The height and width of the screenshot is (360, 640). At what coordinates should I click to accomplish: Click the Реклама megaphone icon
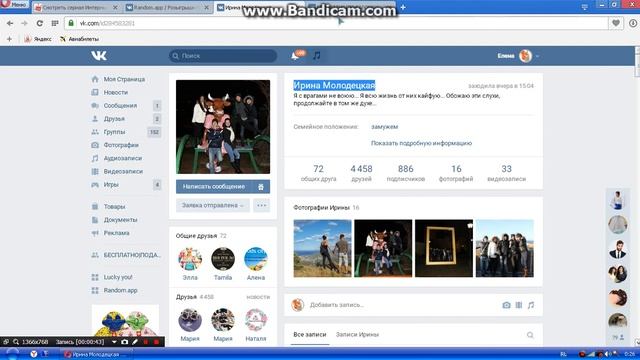95,233
